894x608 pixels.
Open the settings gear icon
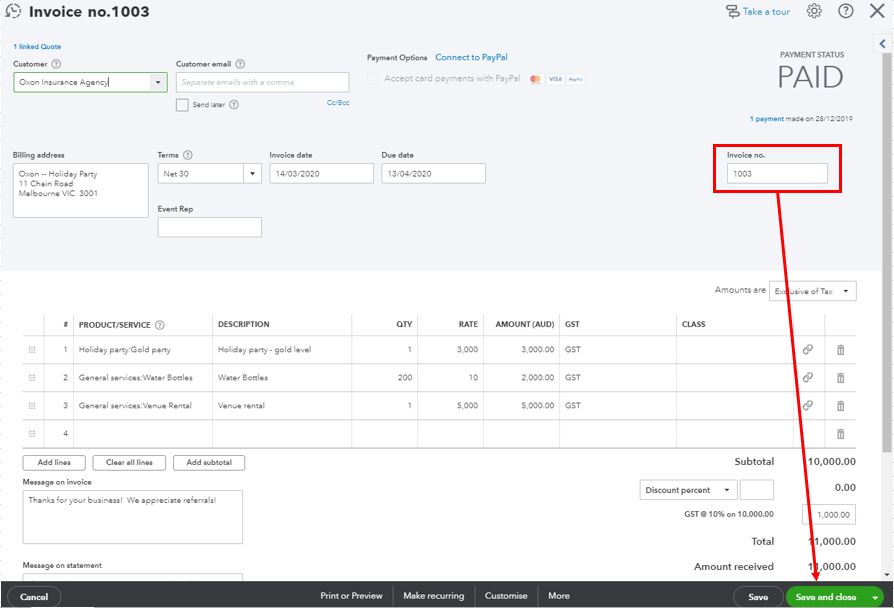(x=814, y=12)
